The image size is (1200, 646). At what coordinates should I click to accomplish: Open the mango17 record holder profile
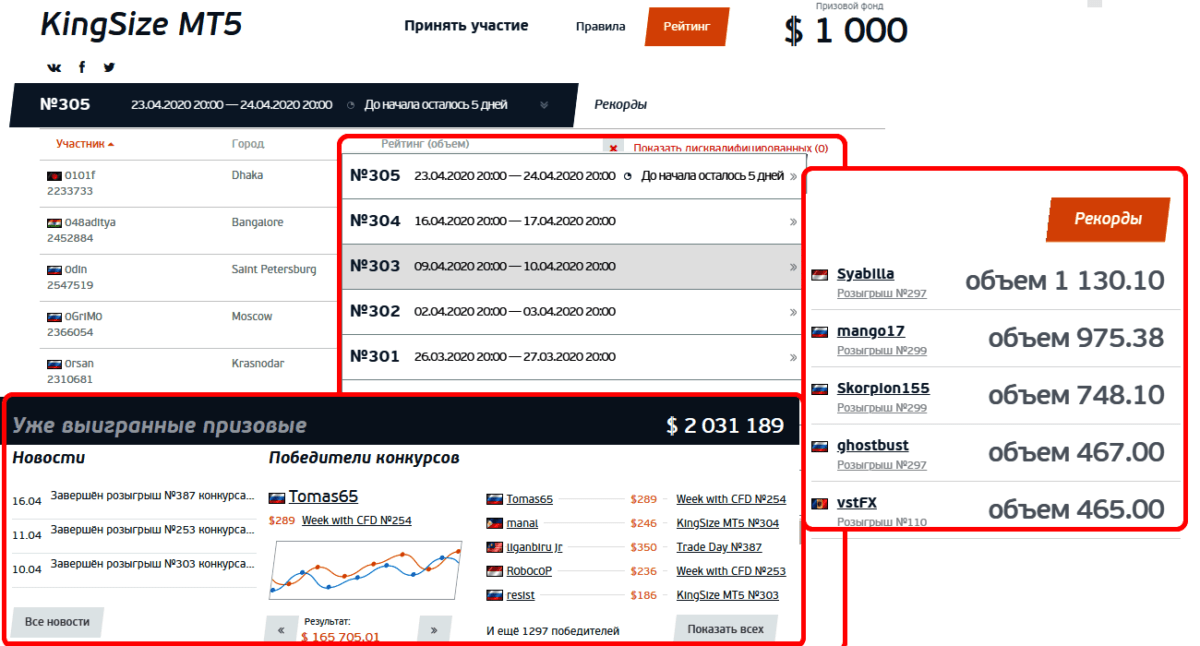pyautogui.click(x=870, y=331)
